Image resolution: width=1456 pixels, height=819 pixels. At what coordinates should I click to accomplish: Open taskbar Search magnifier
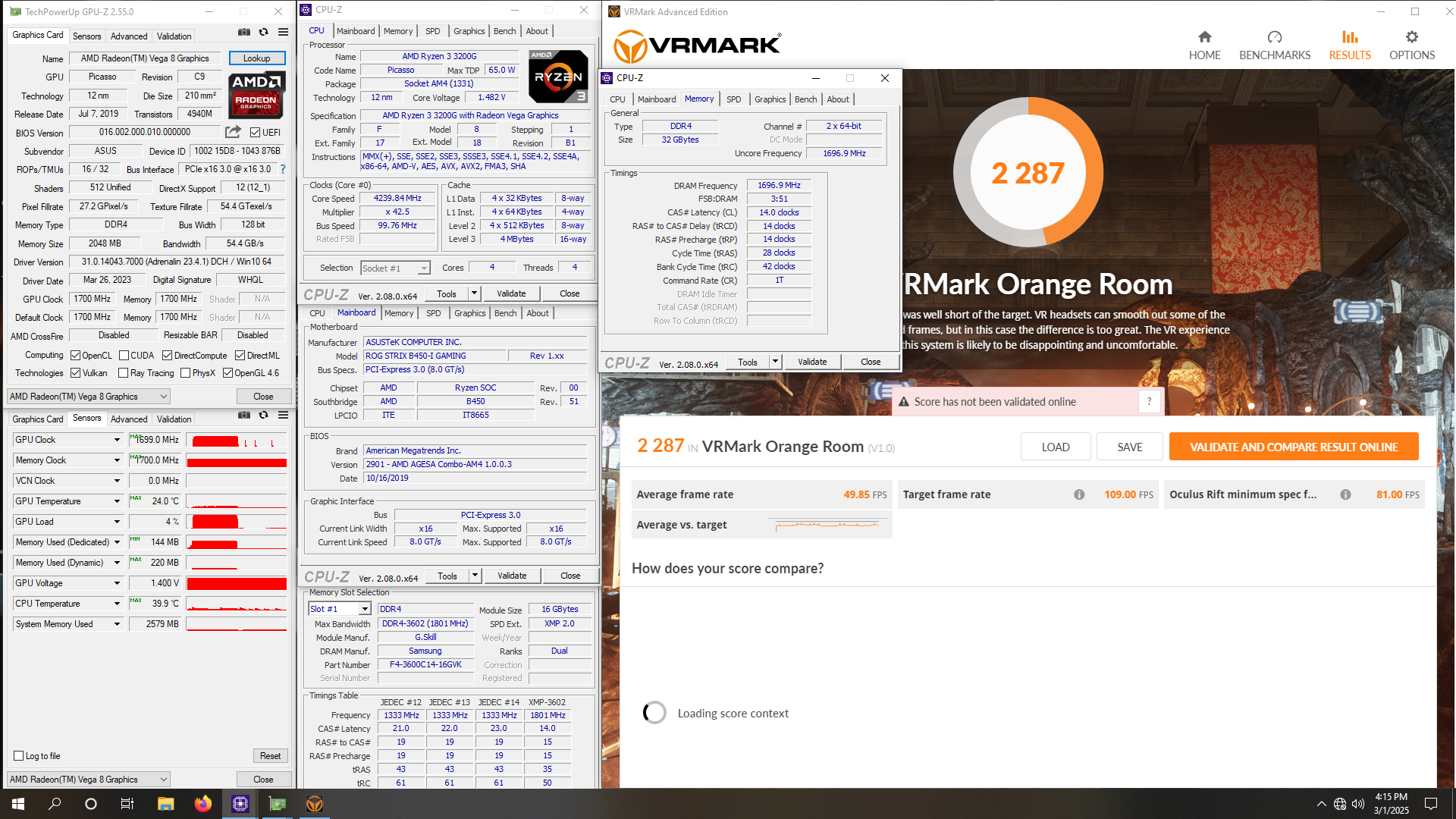point(55,804)
